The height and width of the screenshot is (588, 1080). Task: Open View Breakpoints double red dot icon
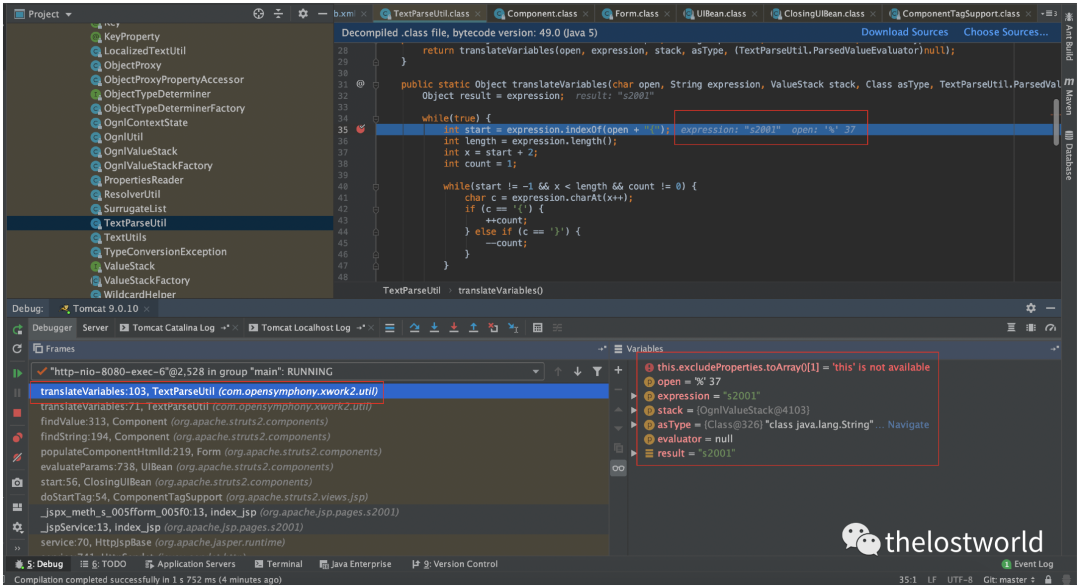pyautogui.click(x=17, y=438)
